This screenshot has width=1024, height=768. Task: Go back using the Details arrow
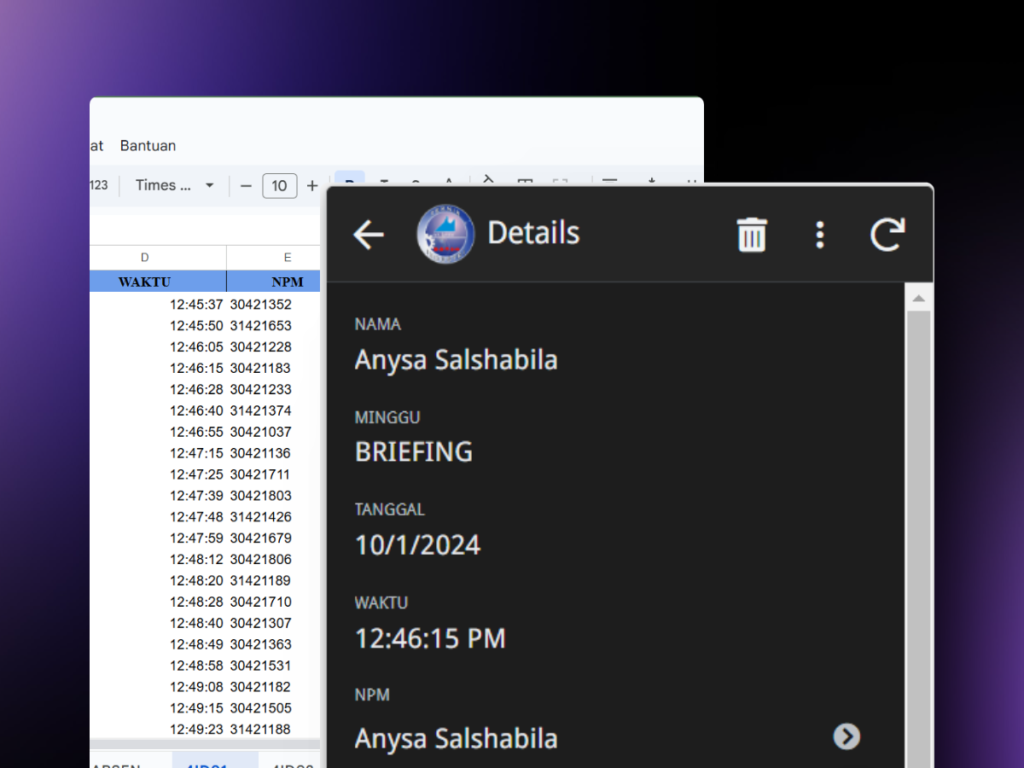tap(369, 235)
